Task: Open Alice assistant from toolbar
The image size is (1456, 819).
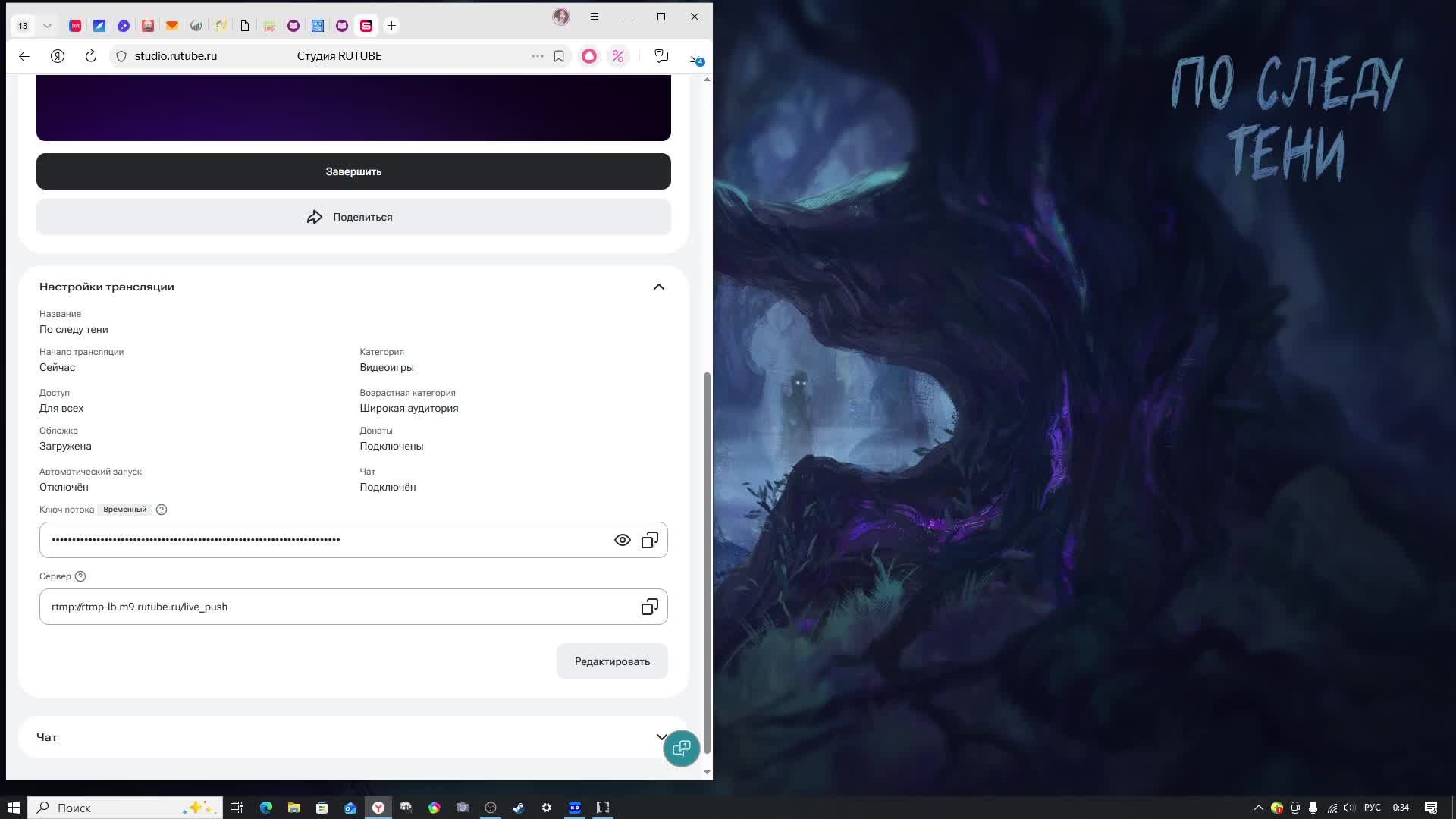Action: click(x=589, y=56)
